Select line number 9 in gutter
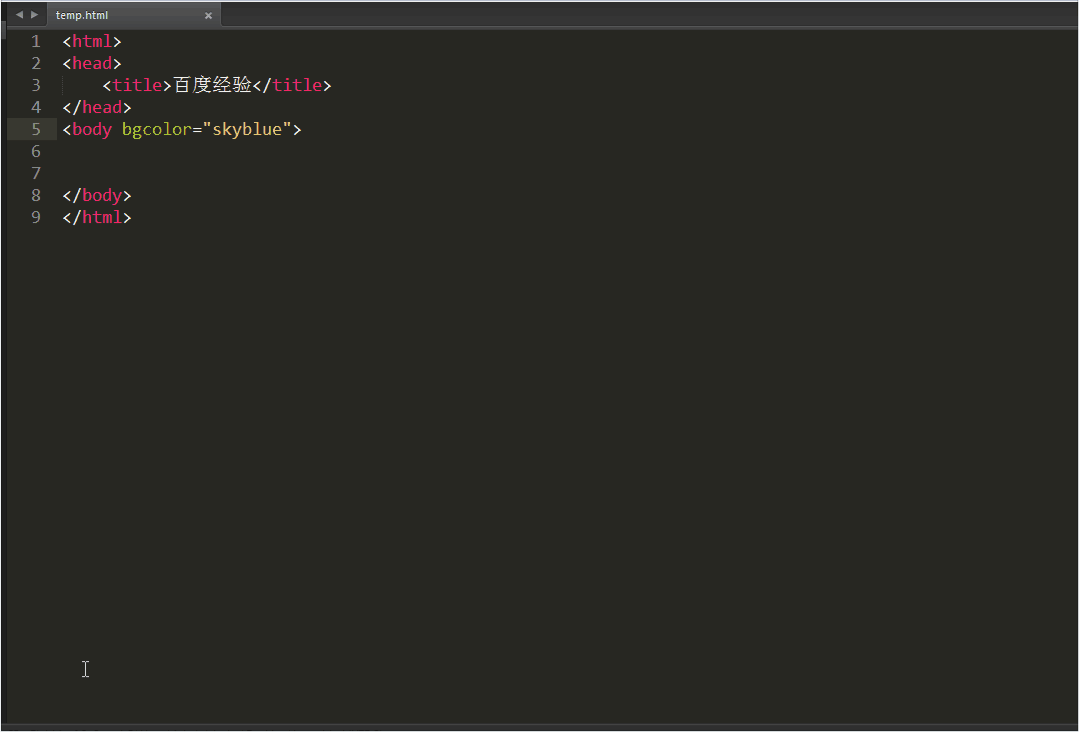Viewport: 1079px width, 732px height. point(36,217)
